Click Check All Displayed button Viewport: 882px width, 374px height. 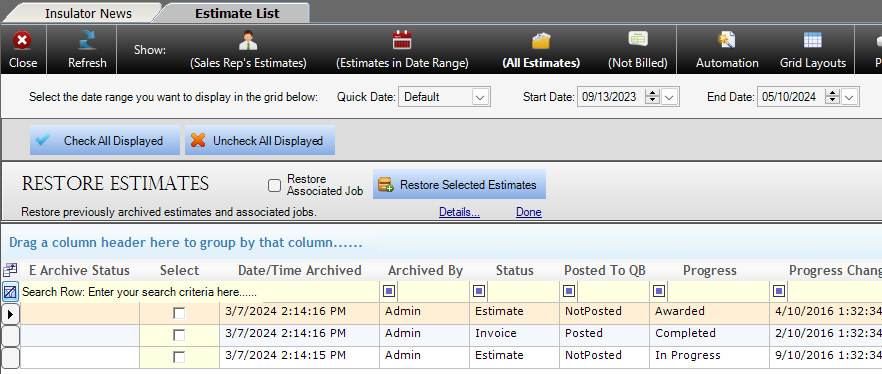tap(105, 141)
